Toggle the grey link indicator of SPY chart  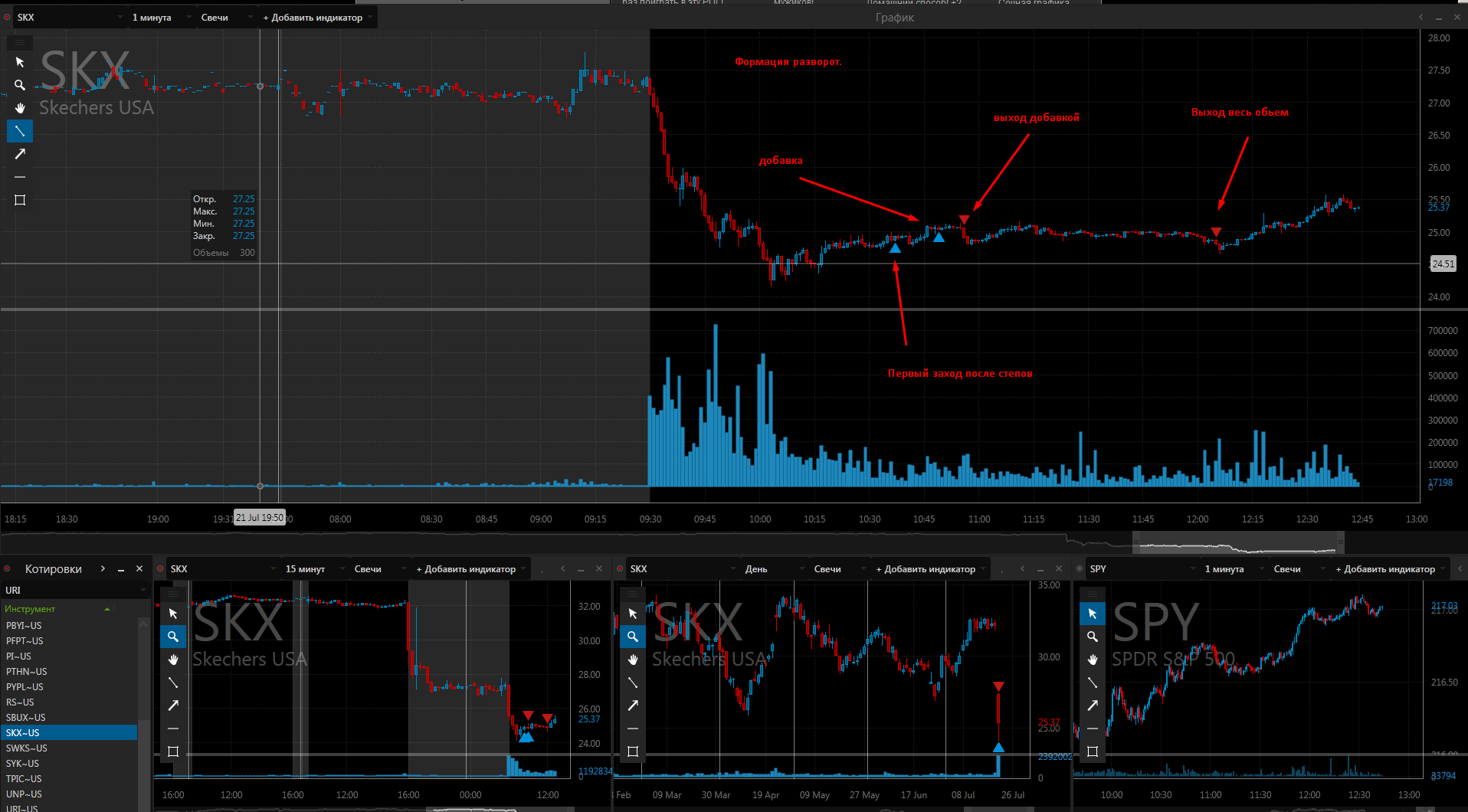[1080, 568]
